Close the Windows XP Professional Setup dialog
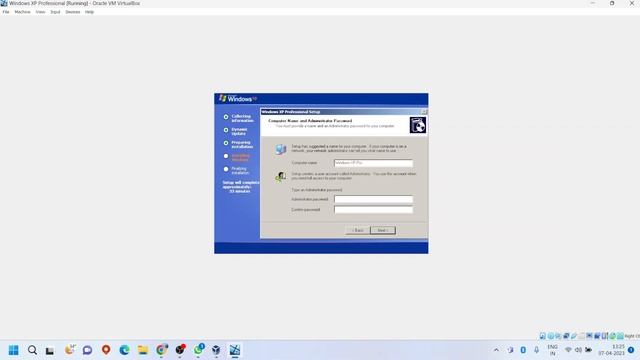This screenshot has height=360, width=640. 424,111
